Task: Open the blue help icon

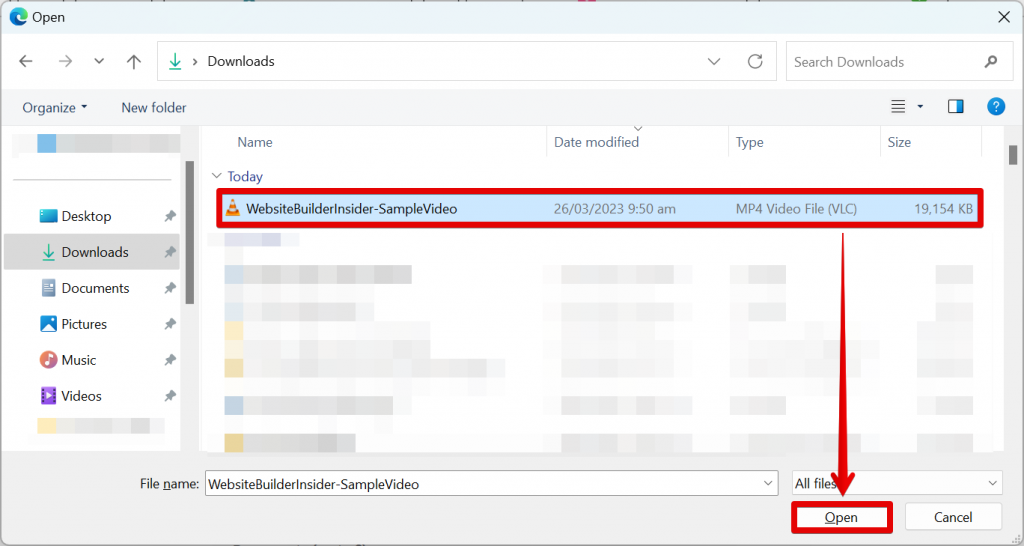Action: (996, 106)
